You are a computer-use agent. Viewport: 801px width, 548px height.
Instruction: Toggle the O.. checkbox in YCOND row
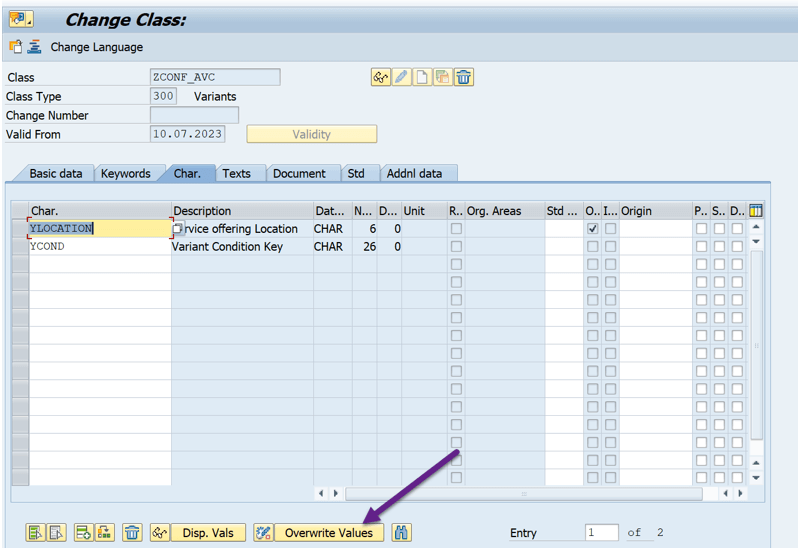click(x=593, y=246)
